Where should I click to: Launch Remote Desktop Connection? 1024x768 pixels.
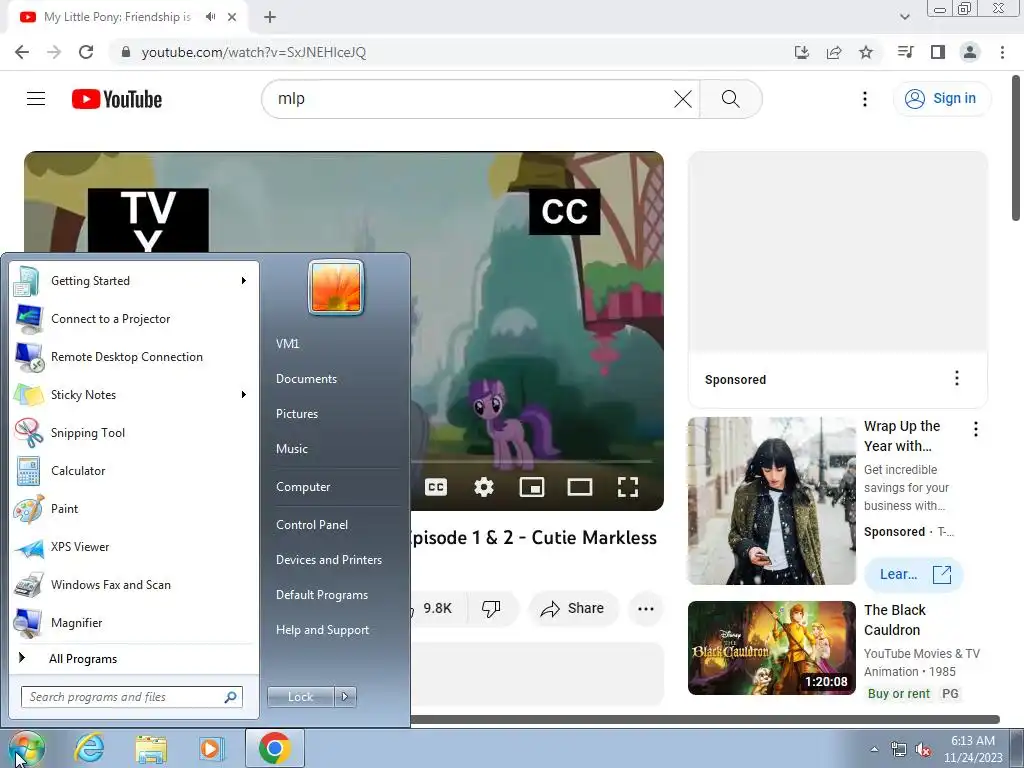[135, 357]
